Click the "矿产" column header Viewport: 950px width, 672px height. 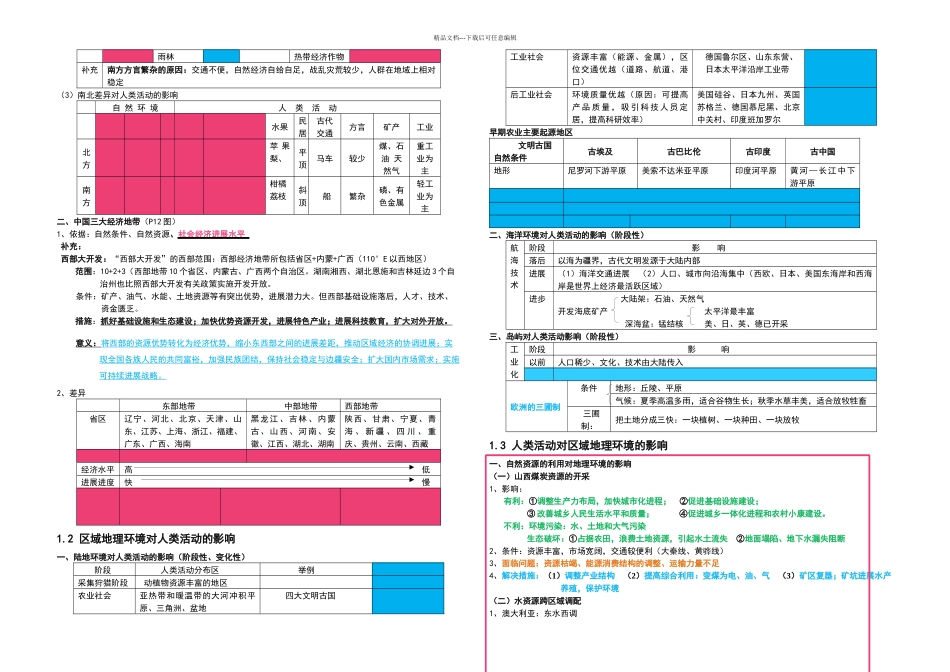tap(391, 127)
